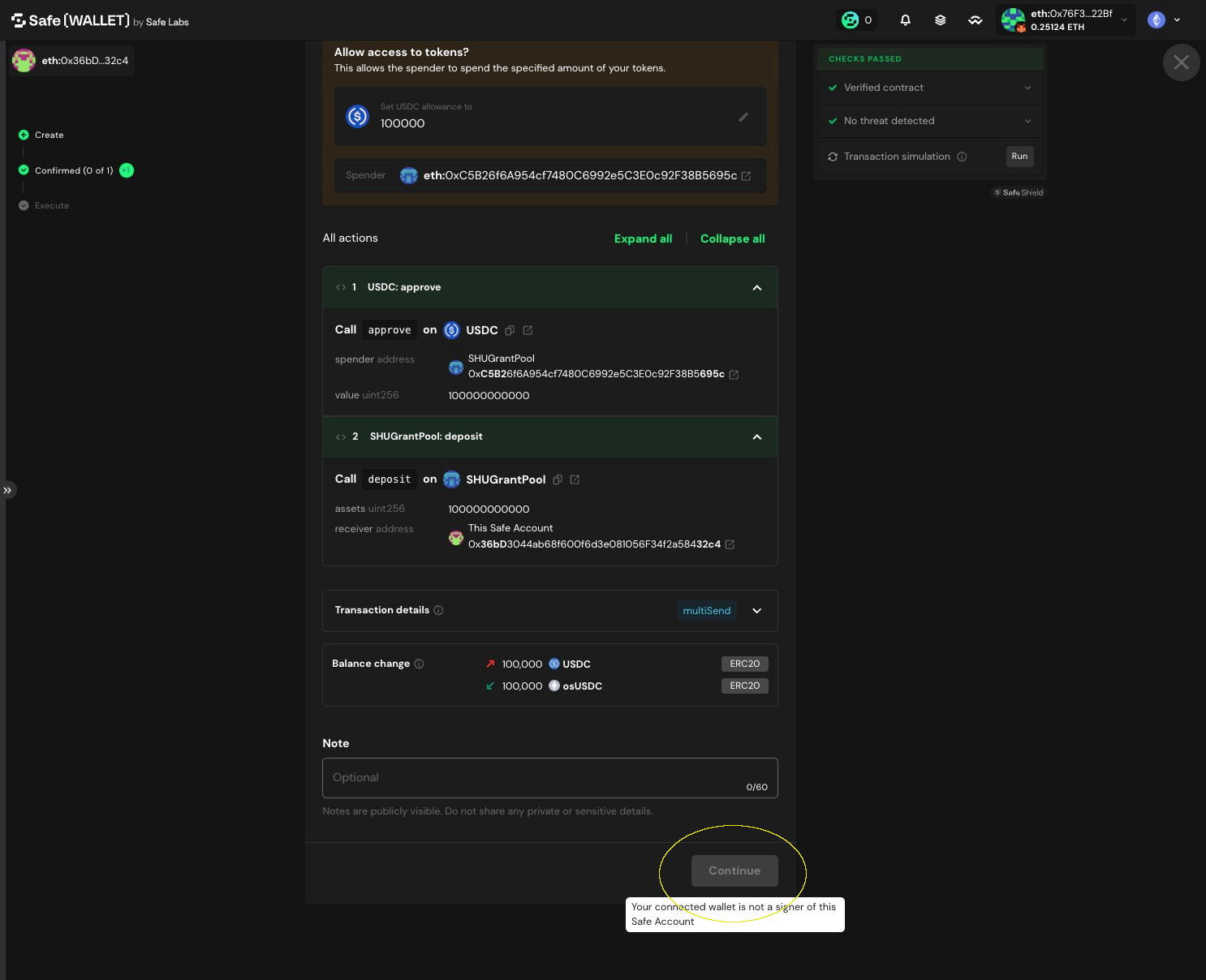The height and width of the screenshot is (980, 1206).
Task: Click the code icon beside action 1
Action: pos(341,287)
